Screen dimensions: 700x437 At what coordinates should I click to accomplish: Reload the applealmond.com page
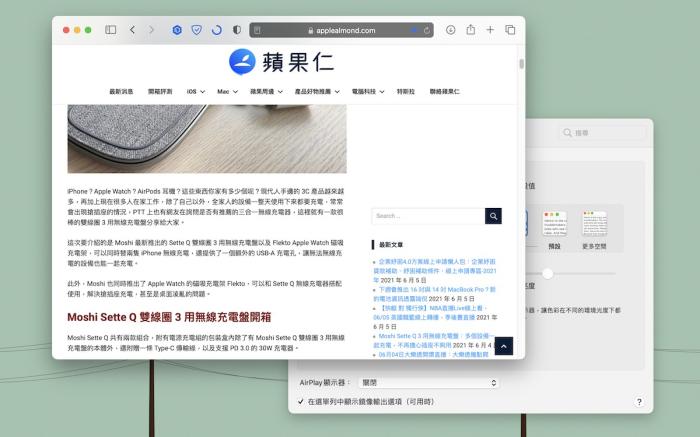point(427,30)
